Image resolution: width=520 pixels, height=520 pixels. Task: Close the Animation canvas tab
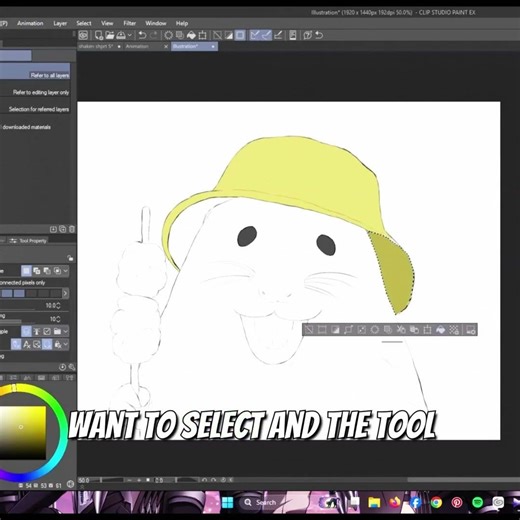[x=166, y=47]
